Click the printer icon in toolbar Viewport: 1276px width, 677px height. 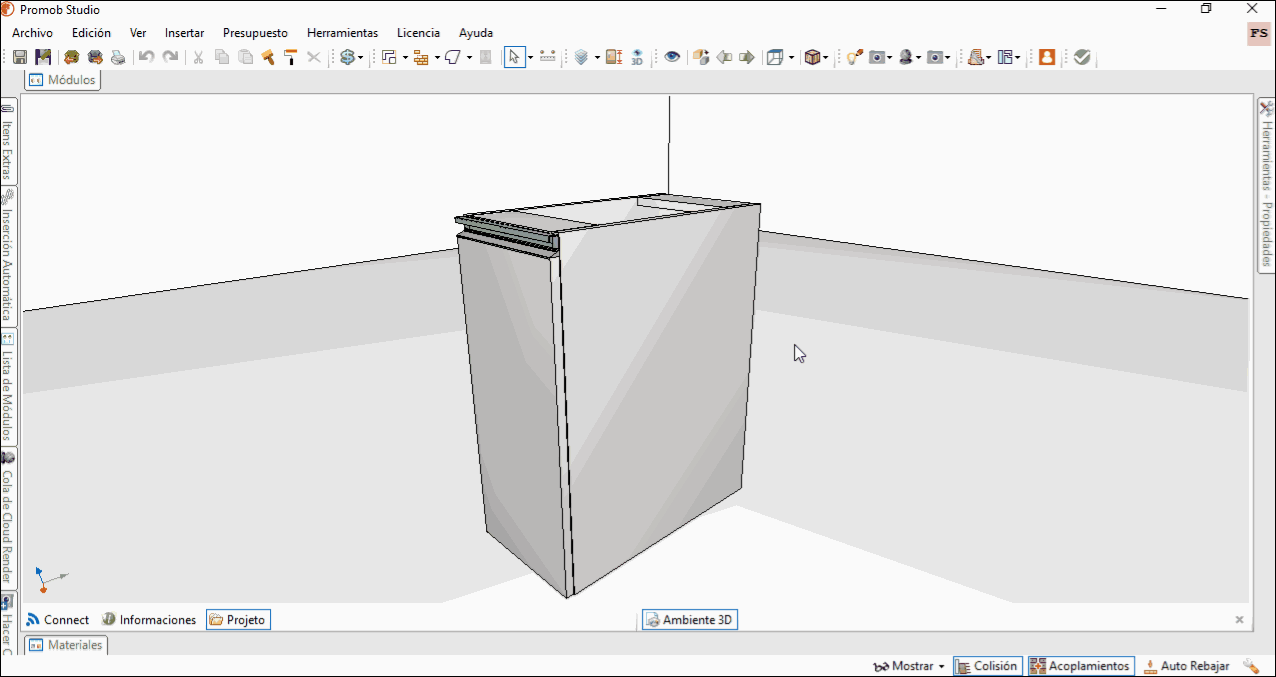coord(118,57)
